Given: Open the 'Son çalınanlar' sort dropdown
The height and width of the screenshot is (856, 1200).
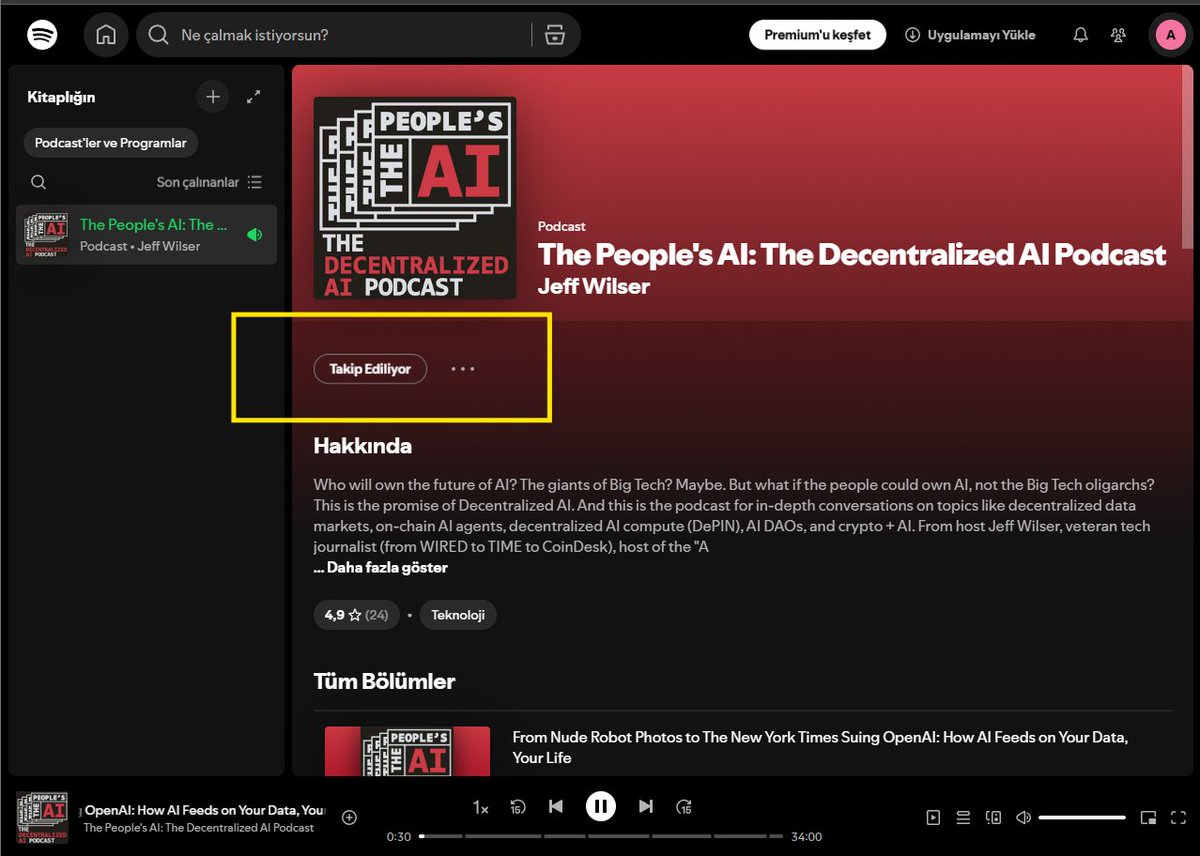Looking at the screenshot, I should [x=209, y=182].
